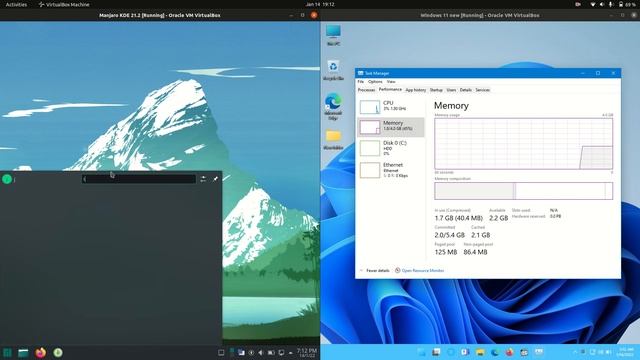Image resolution: width=640 pixels, height=360 pixels.
Task: Switch to the Details tab
Action: [x=466, y=90]
